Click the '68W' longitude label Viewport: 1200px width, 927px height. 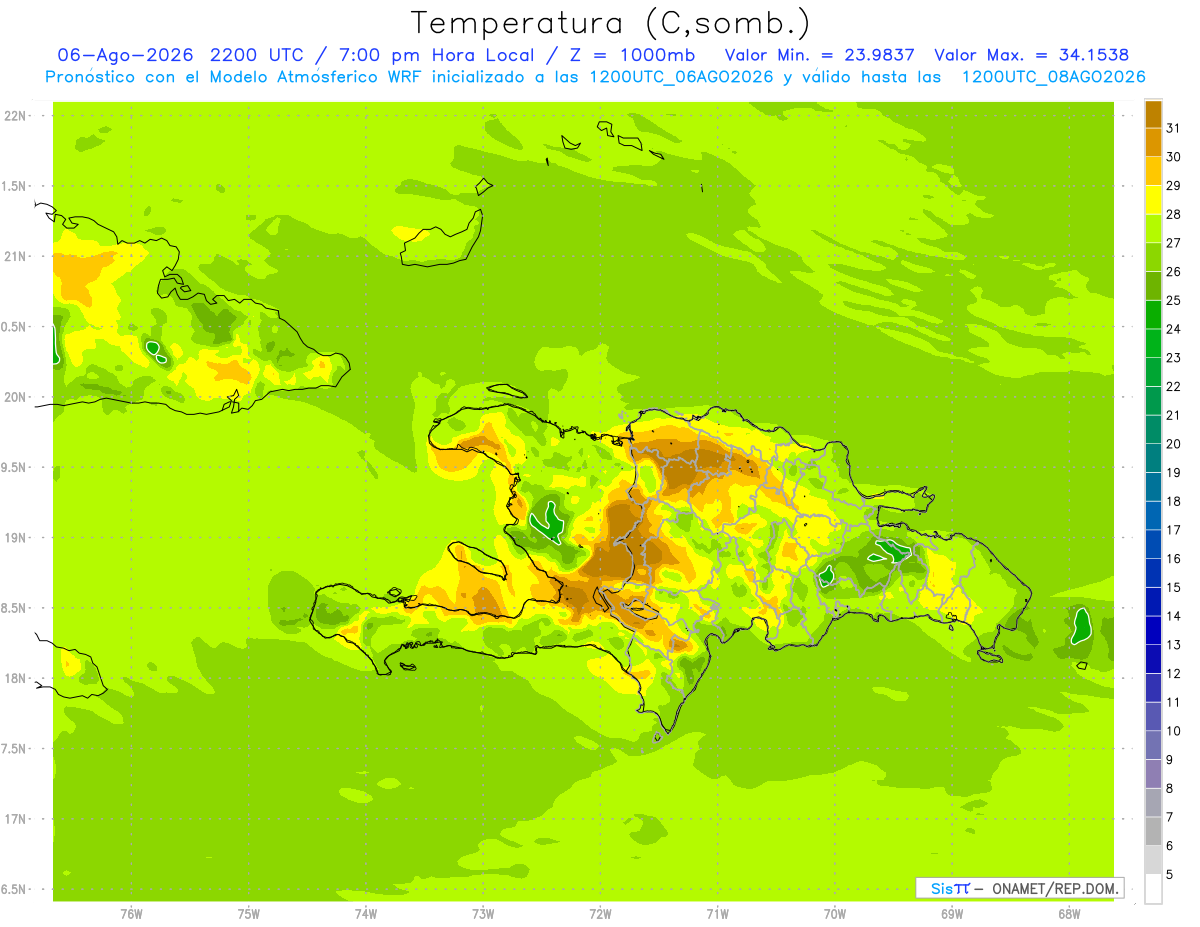pos(1069,914)
